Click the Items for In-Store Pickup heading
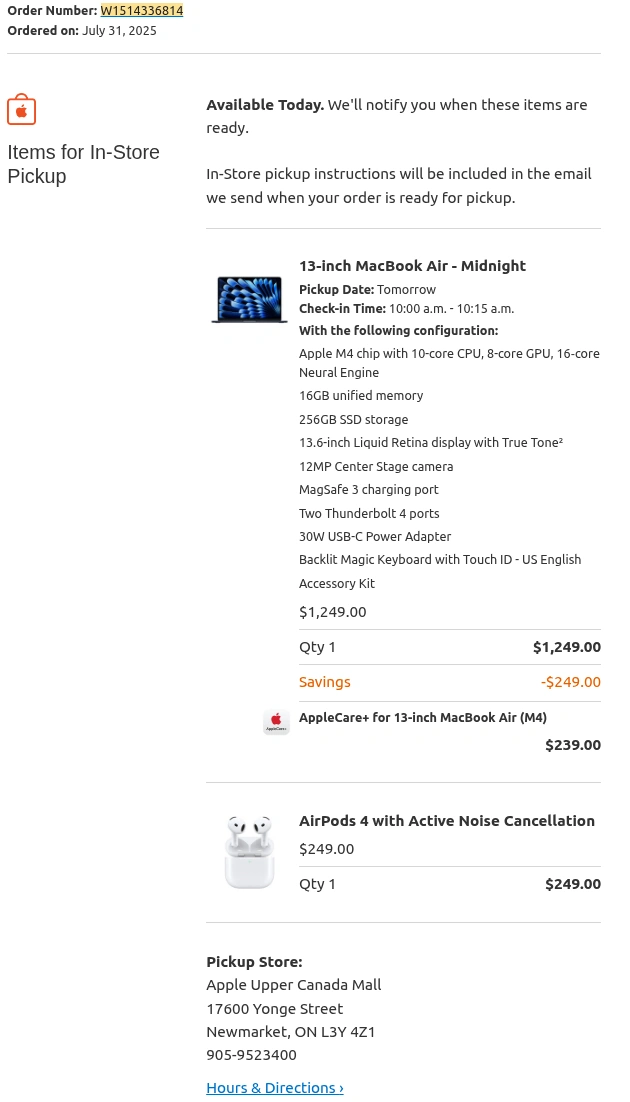630x1102 pixels. (83, 164)
